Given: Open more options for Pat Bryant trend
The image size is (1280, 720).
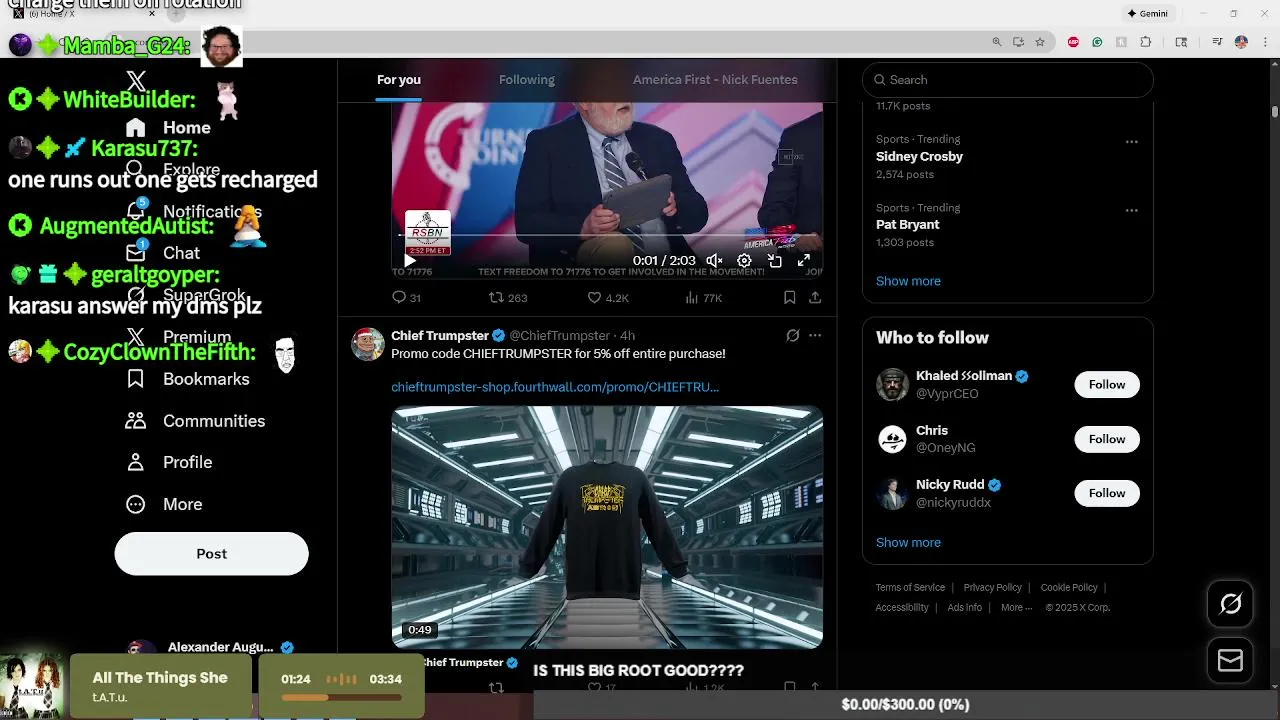Looking at the screenshot, I should [1132, 211].
